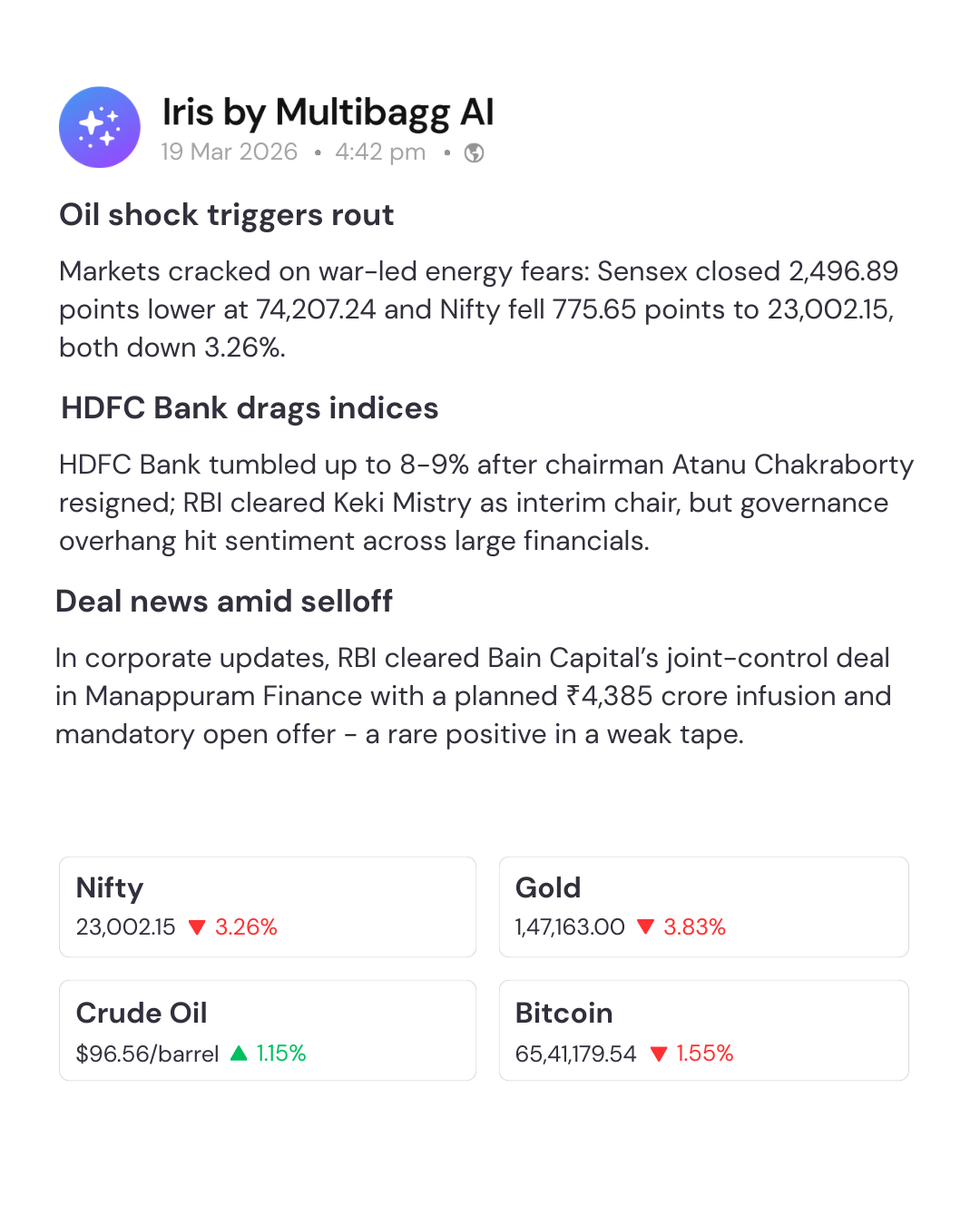Click Bitcoin's 1.55% change value
The height and width of the screenshot is (1225, 980).
pos(705,1053)
